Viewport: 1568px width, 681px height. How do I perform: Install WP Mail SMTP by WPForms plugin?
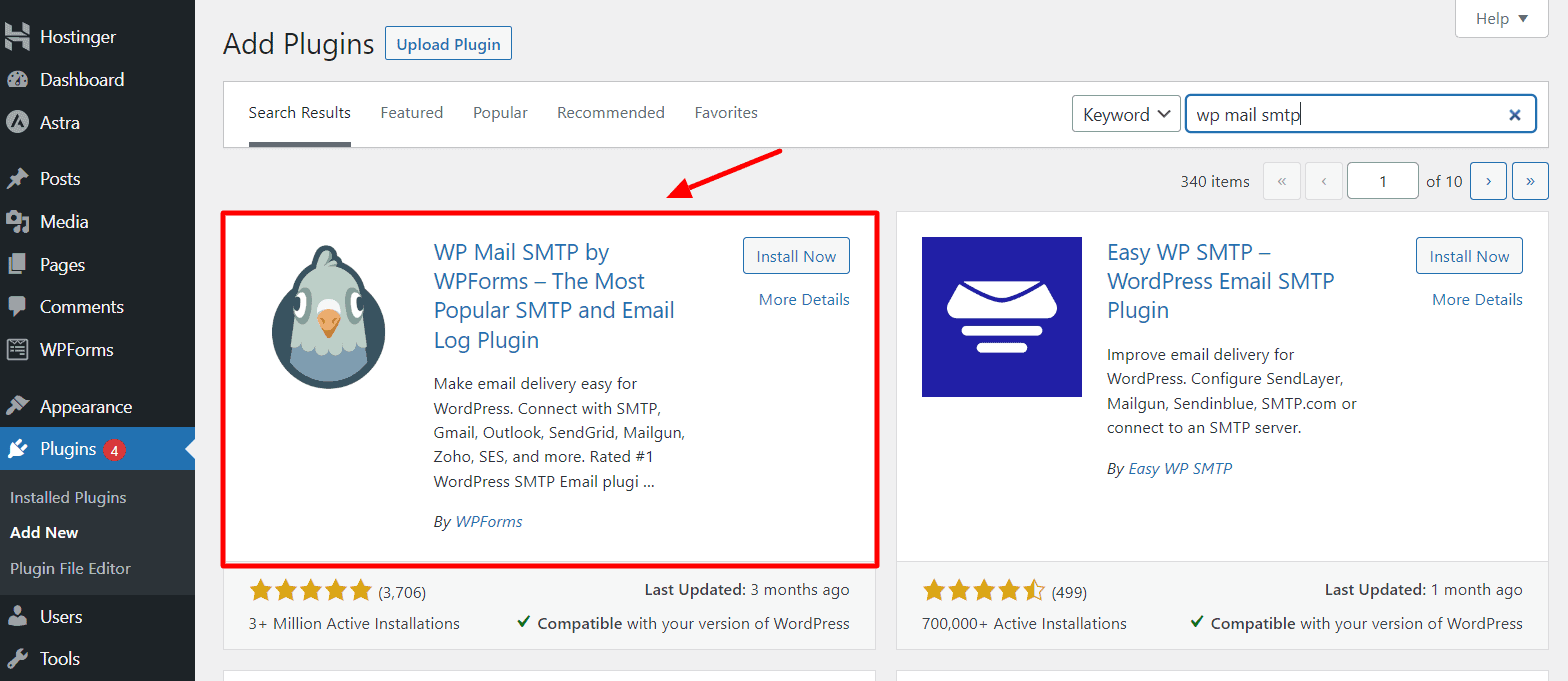coord(796,256)
